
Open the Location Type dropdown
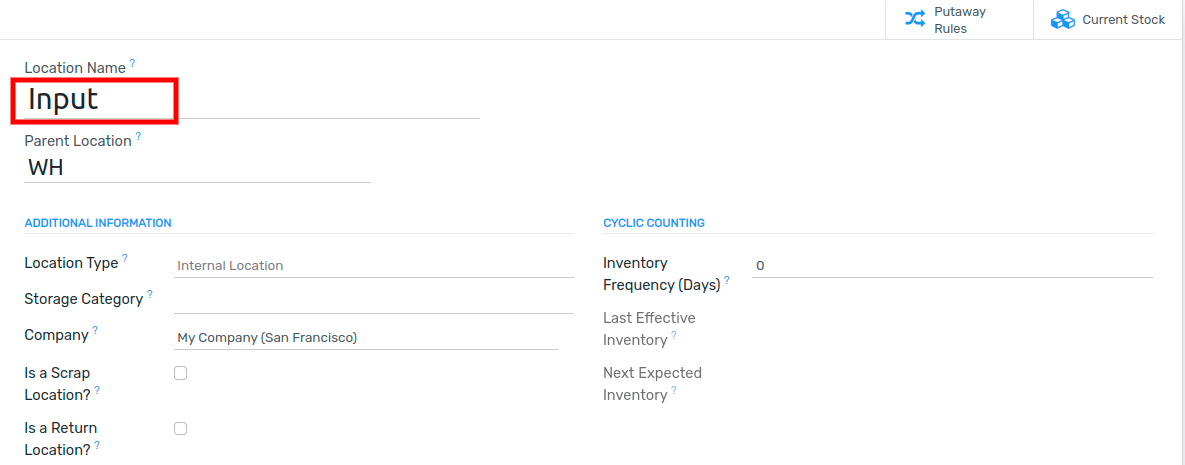373,265
